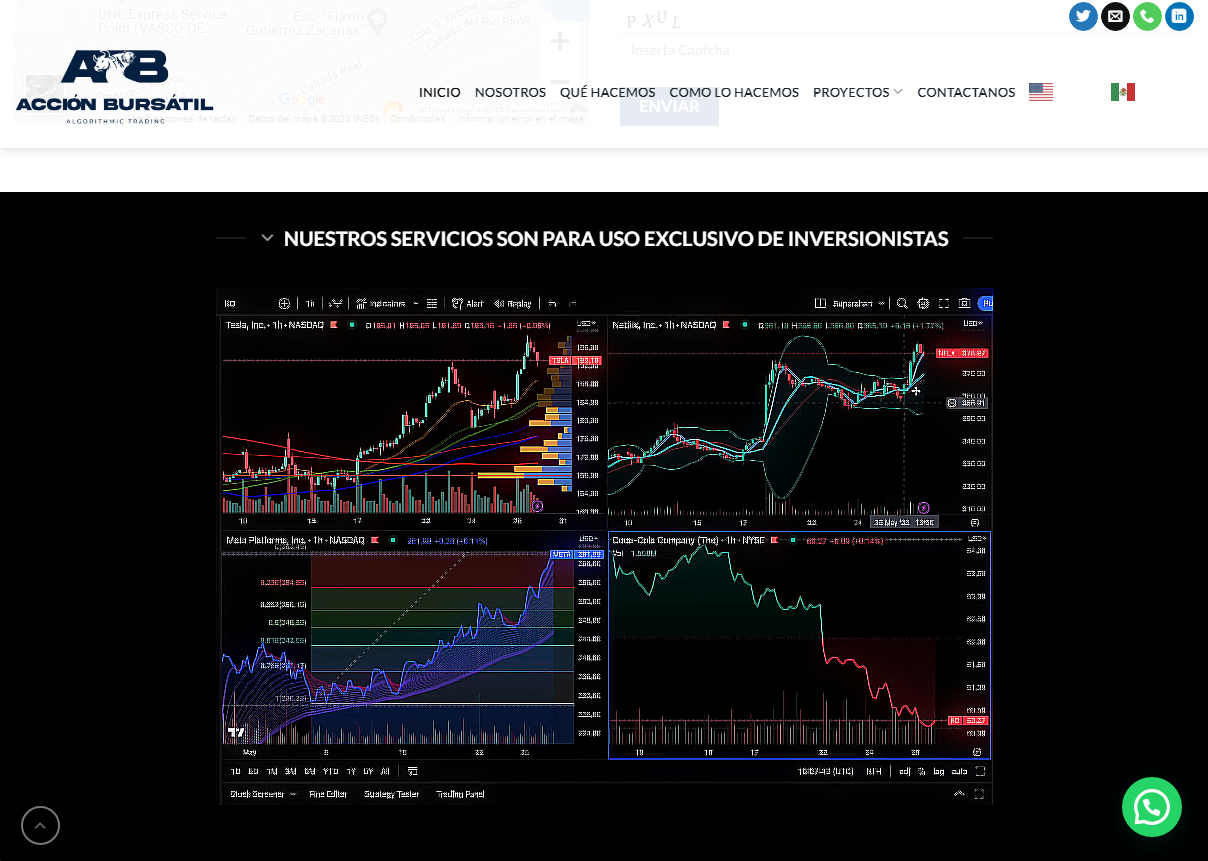Screen dimensions: 1208x861
Task: Open the Stock Screener tab
Action: (258, 794)
